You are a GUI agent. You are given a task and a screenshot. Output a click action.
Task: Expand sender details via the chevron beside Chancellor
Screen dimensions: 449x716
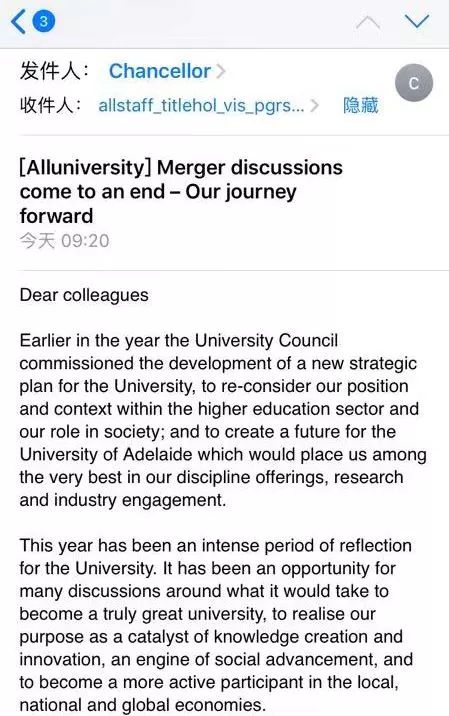(x=221, y=71)
